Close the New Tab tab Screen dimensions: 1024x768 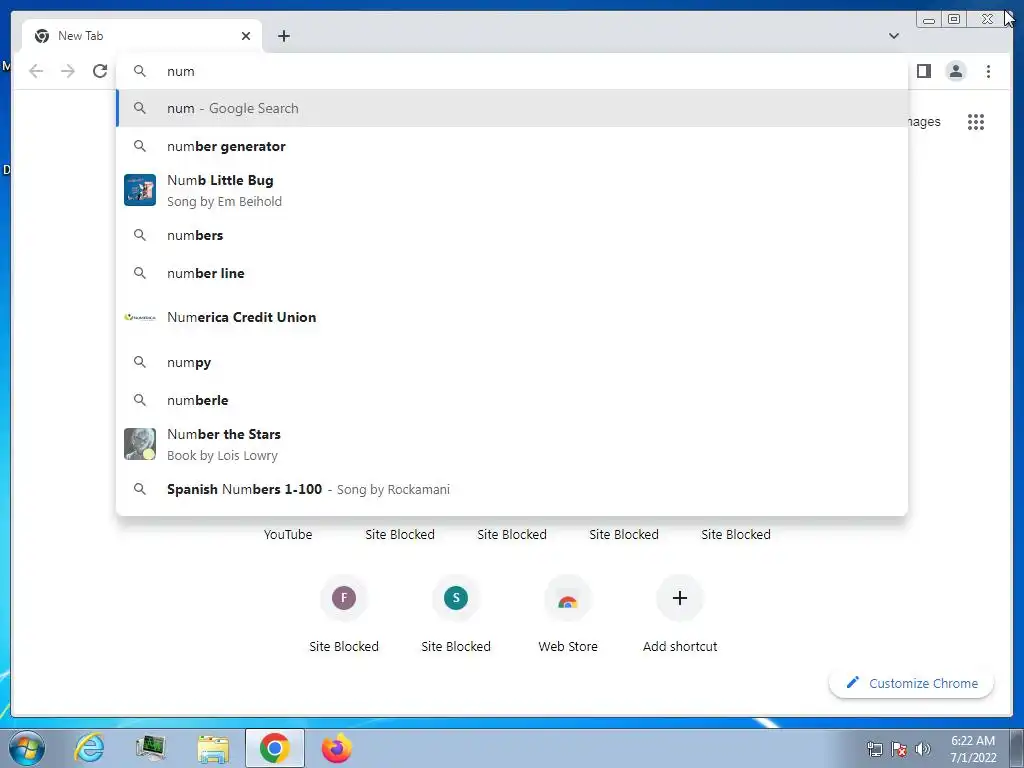pos(246,36)
